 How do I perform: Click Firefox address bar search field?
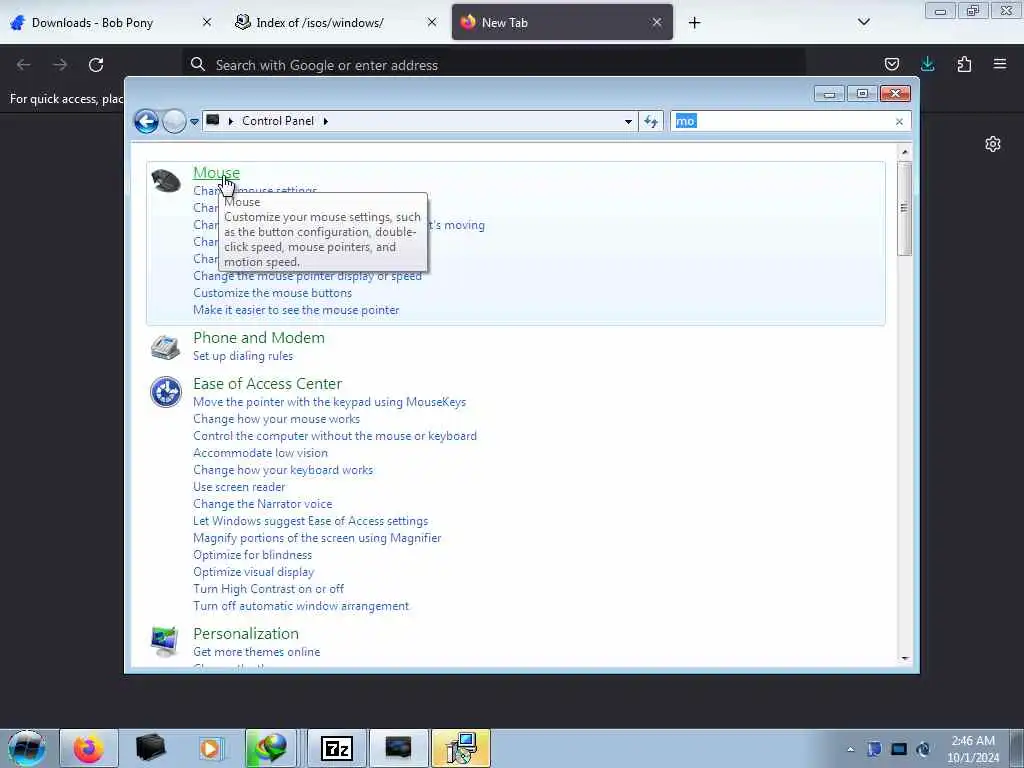(494, 65)
